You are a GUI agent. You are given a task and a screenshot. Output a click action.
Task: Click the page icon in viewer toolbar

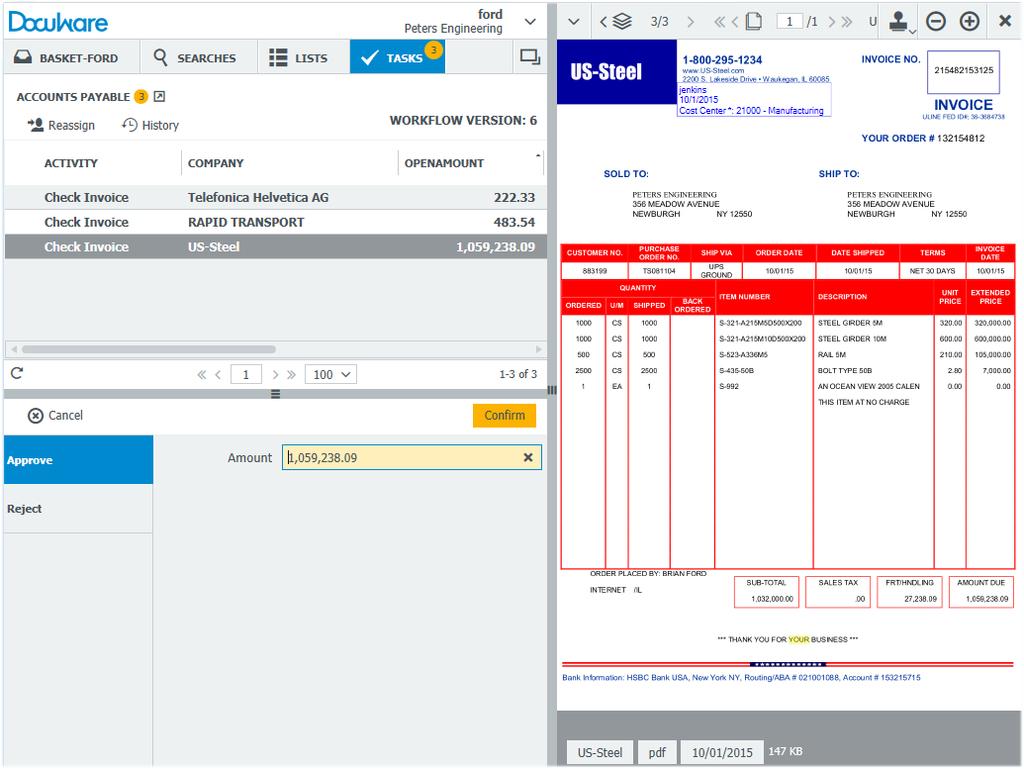(754, 22)
